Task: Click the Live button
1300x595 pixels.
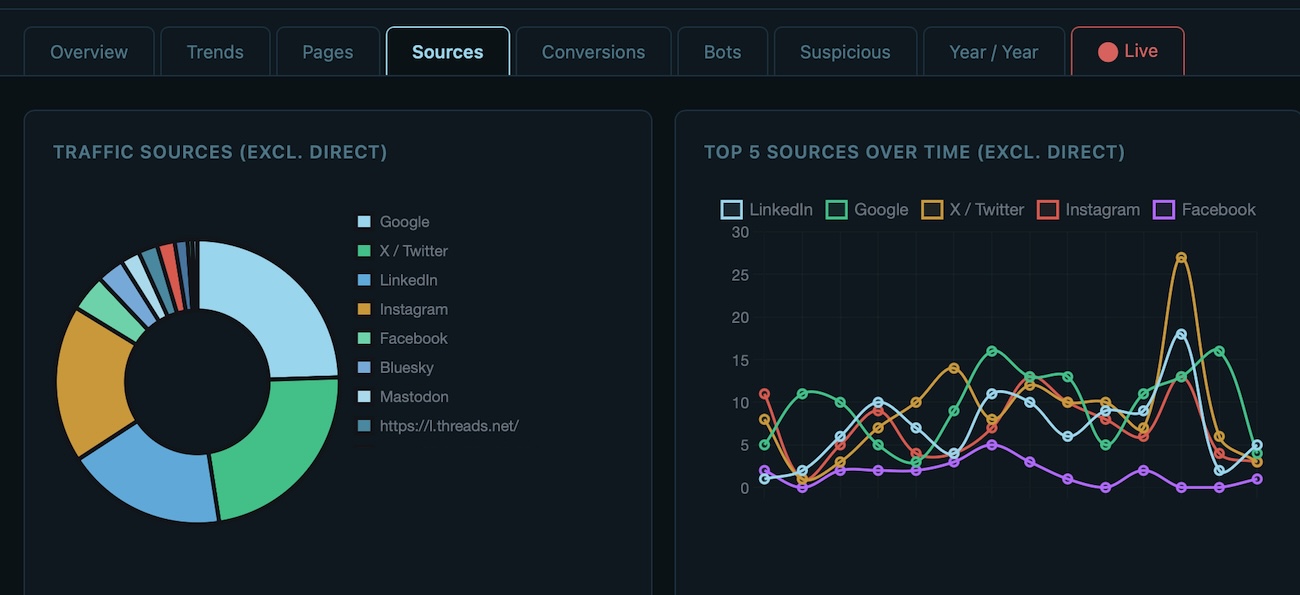Action: [x=1127, y=51]
